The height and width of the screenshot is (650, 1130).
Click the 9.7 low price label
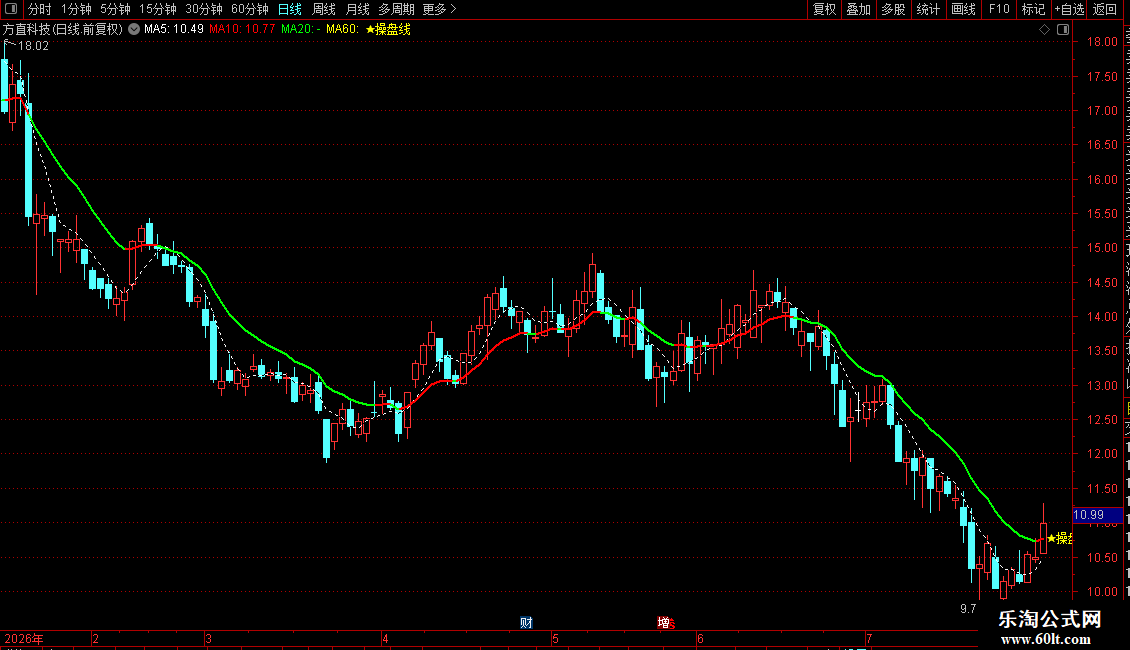pyautogui.click(x=968, y=609)
